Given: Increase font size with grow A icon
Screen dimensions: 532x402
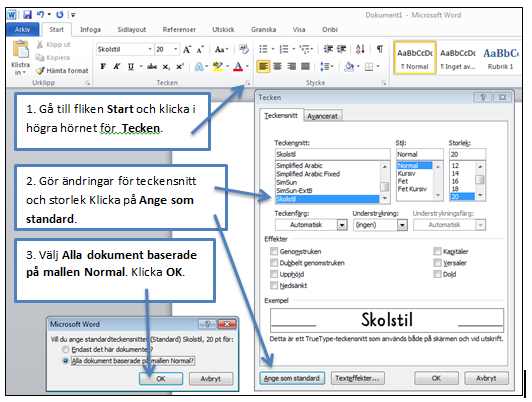Looking at the screenshot, I should click(x=187, y=50).
